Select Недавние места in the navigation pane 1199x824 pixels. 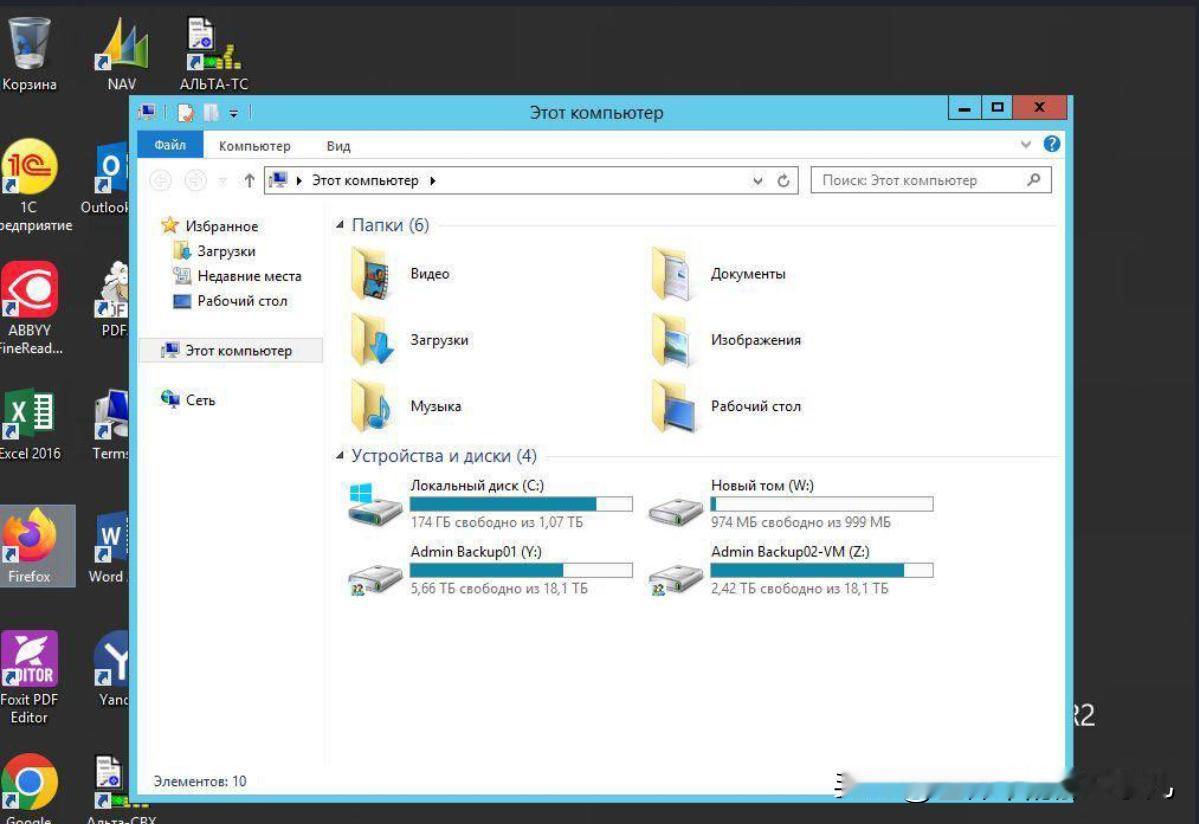(x=238, y=276)
